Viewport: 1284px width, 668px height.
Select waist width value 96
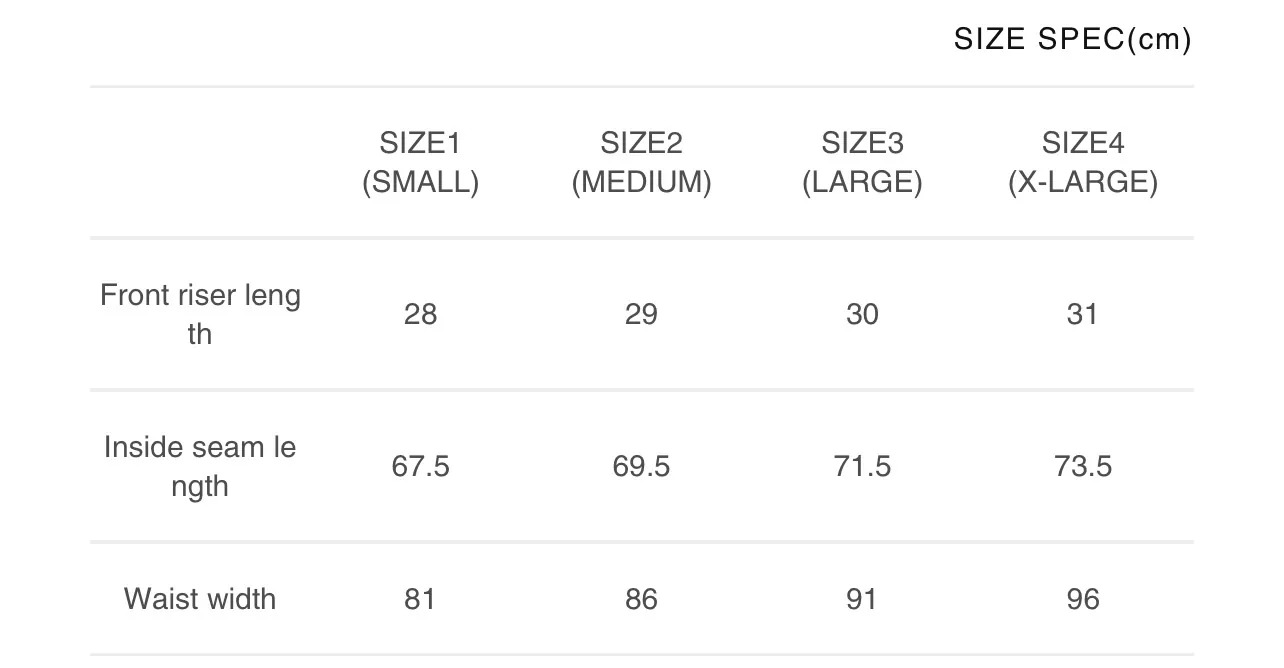(x=1083, y=599)
